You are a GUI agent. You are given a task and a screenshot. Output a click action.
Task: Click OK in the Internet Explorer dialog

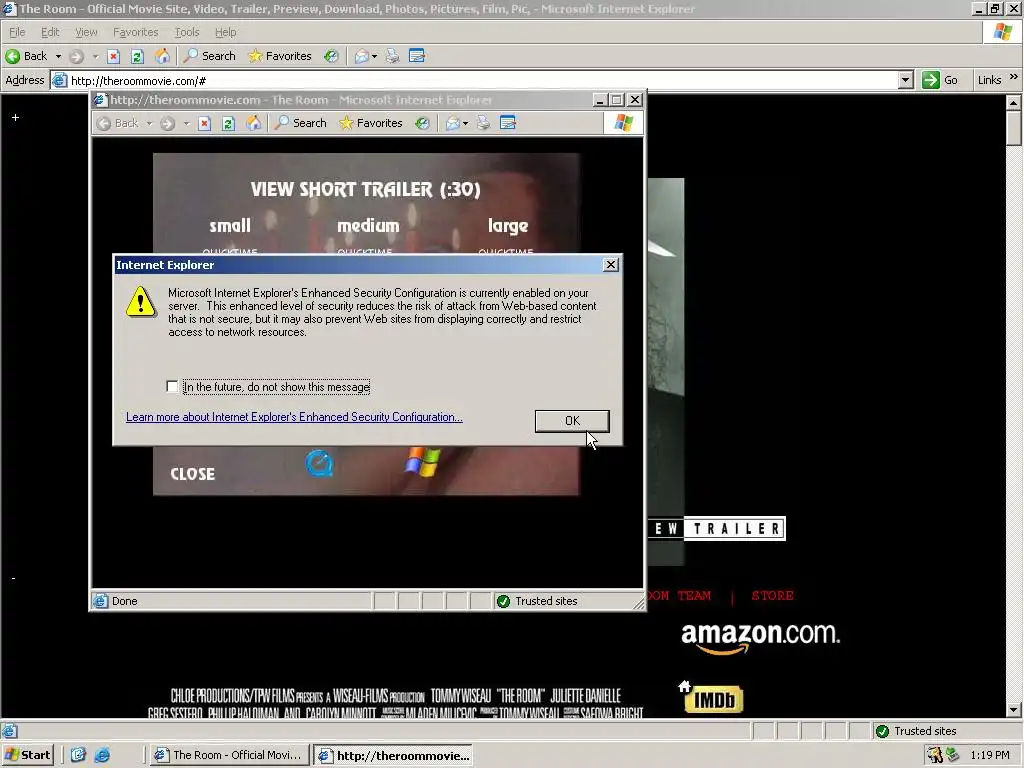click(572, 421)
